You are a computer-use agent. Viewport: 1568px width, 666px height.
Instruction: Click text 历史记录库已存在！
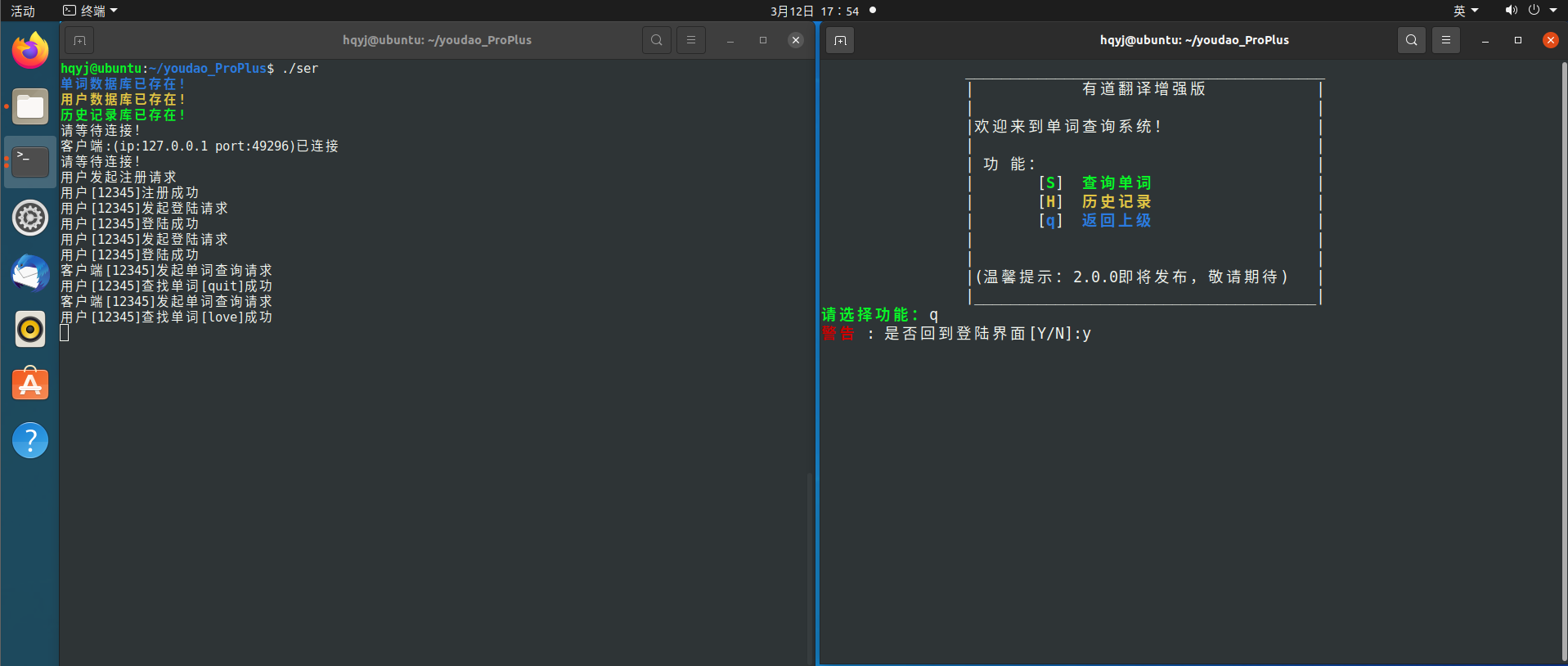(123, 115)
